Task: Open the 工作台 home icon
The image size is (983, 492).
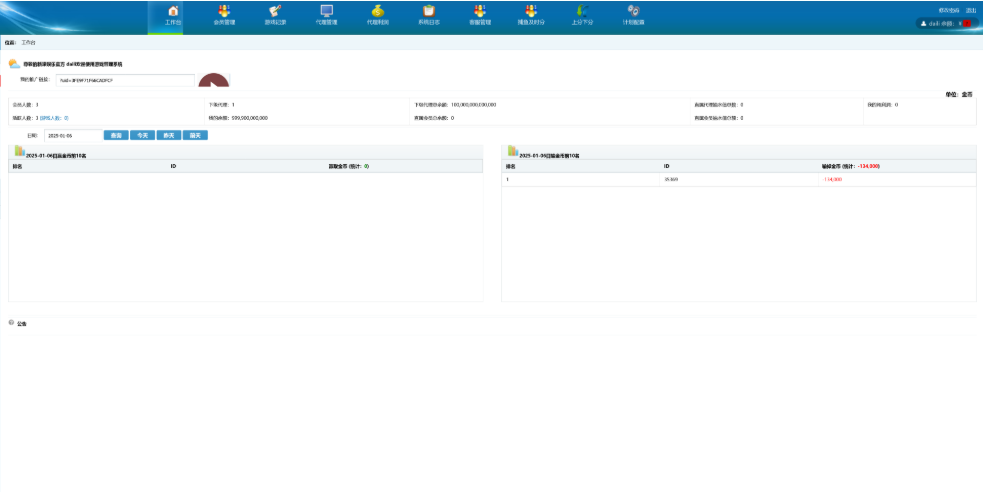Action: pos(173,11)
